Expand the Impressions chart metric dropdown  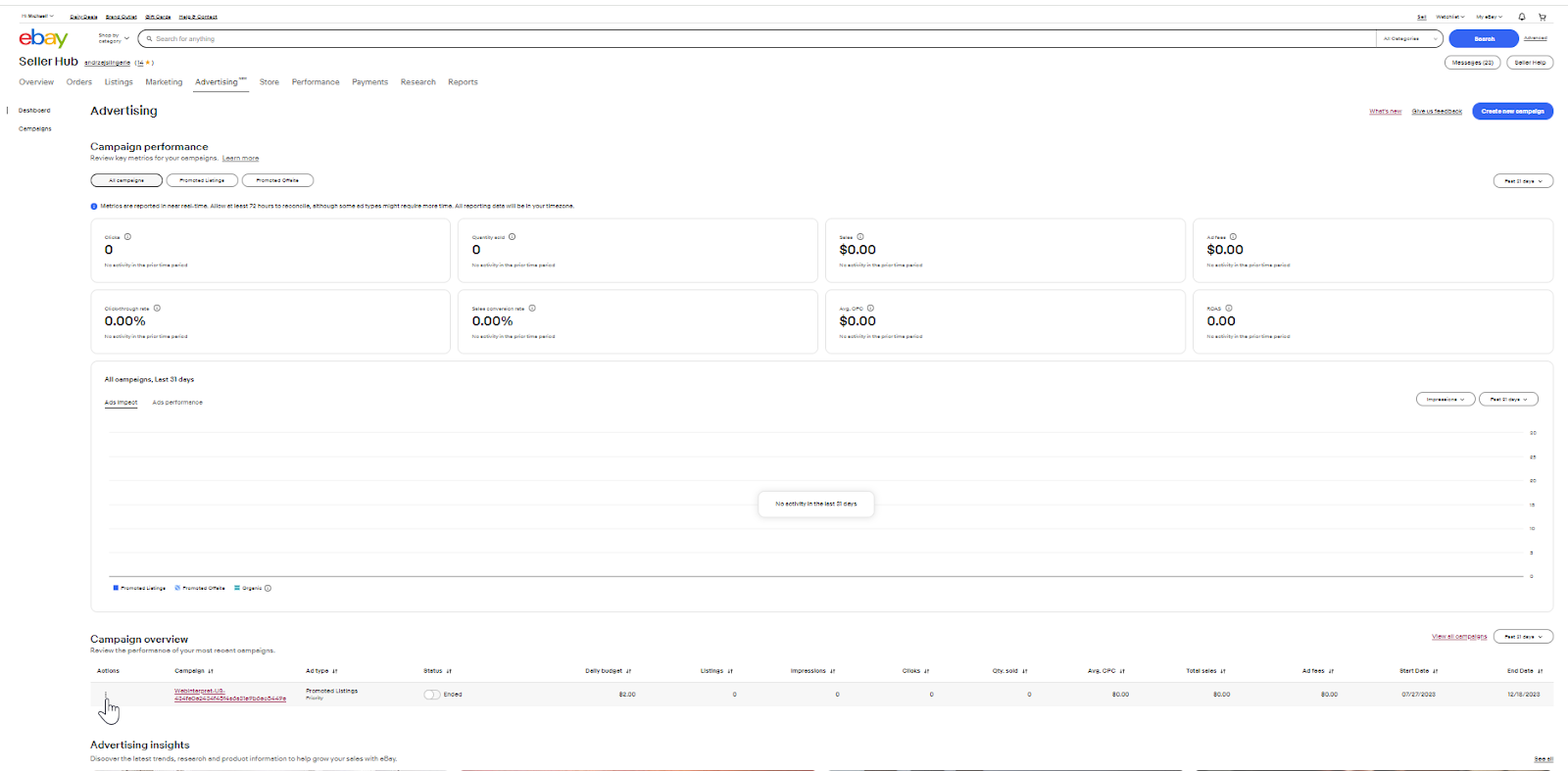coord(1445,400)
